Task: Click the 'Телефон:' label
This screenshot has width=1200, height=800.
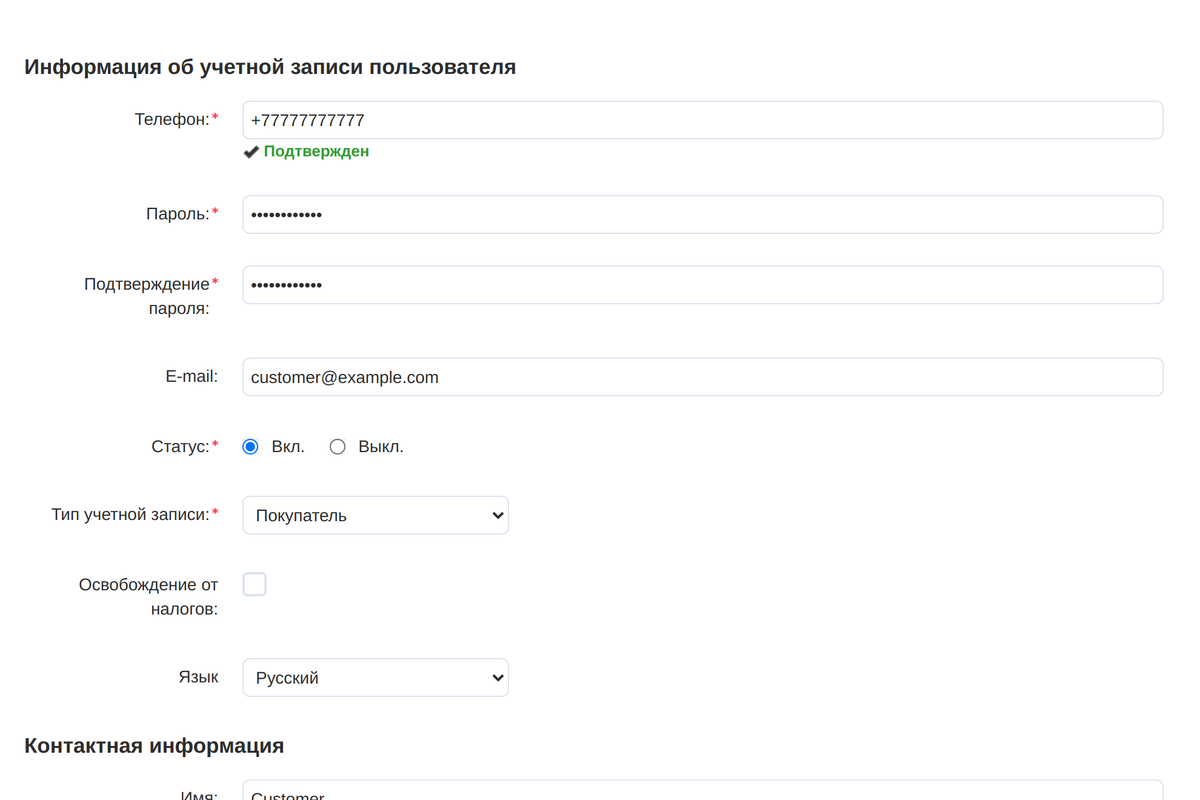Action: (x=172, y=120)
